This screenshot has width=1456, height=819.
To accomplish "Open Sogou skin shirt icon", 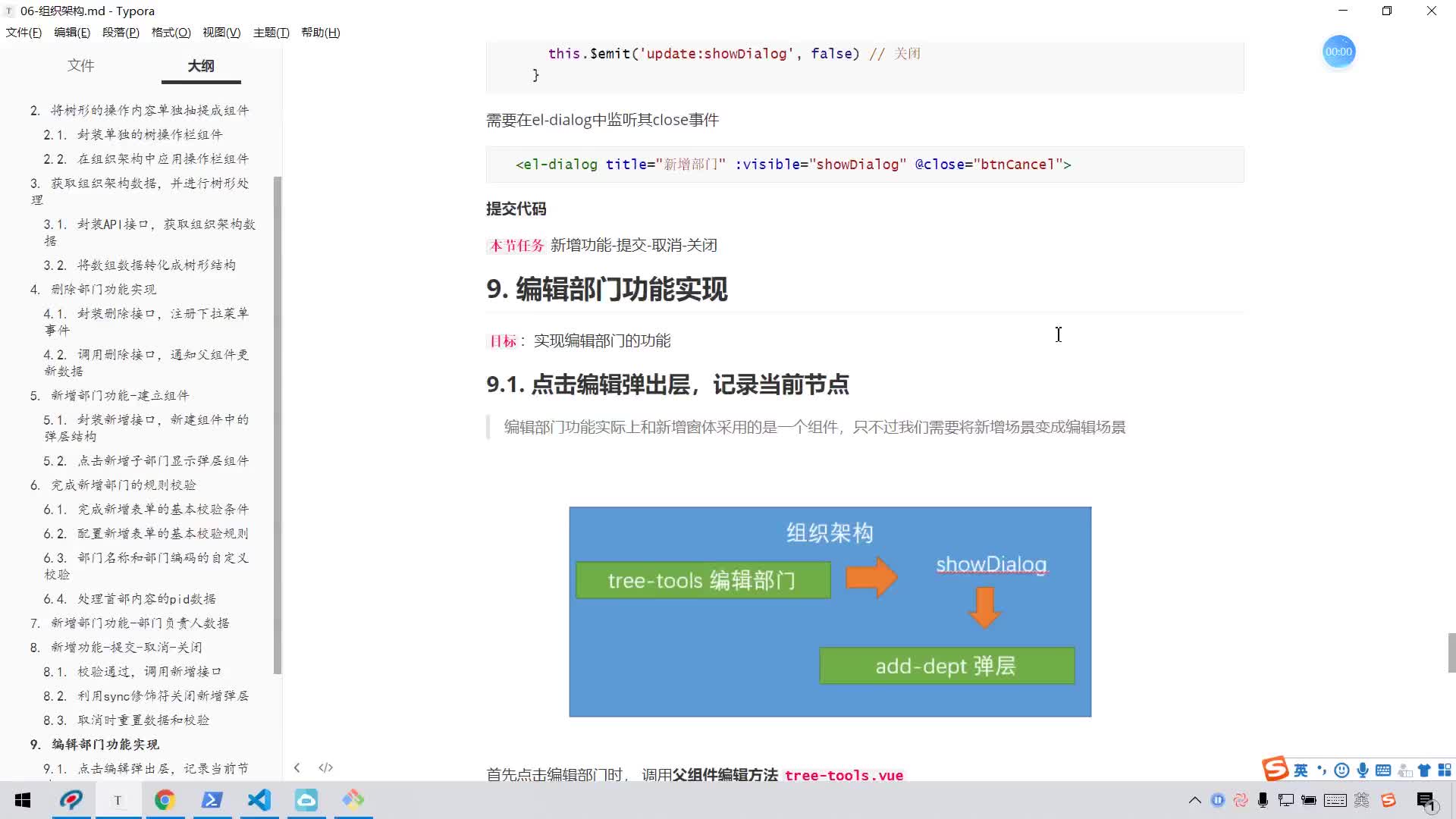I will (x=1424, y=770).
